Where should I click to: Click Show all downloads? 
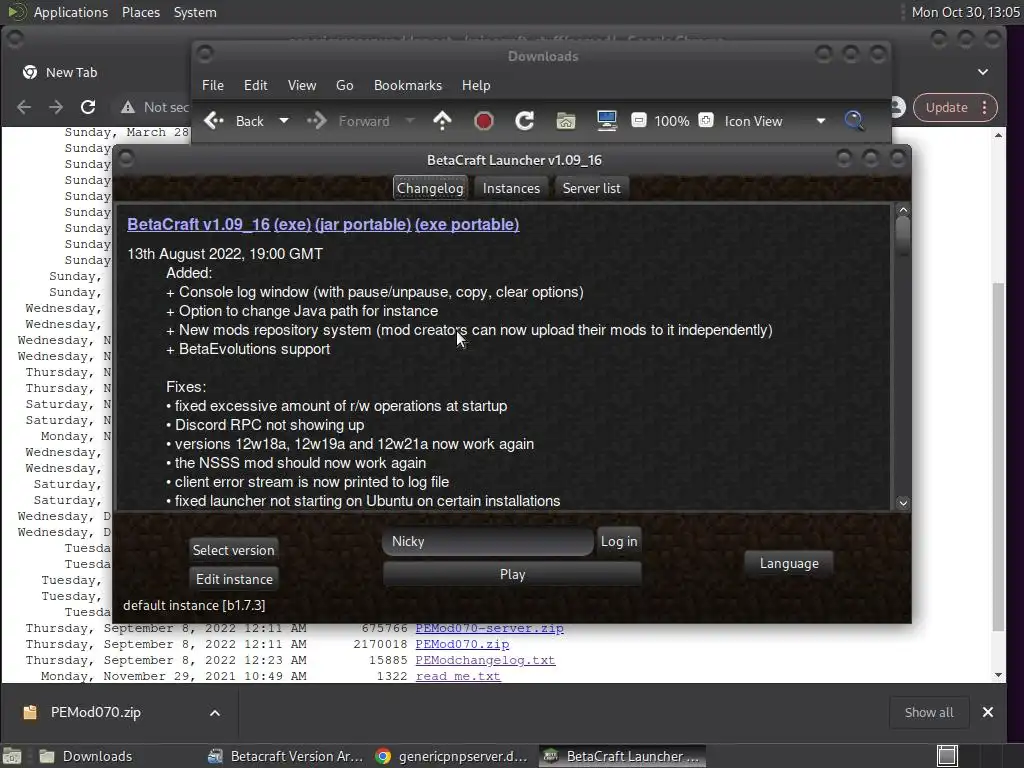[x=928, y=712]
